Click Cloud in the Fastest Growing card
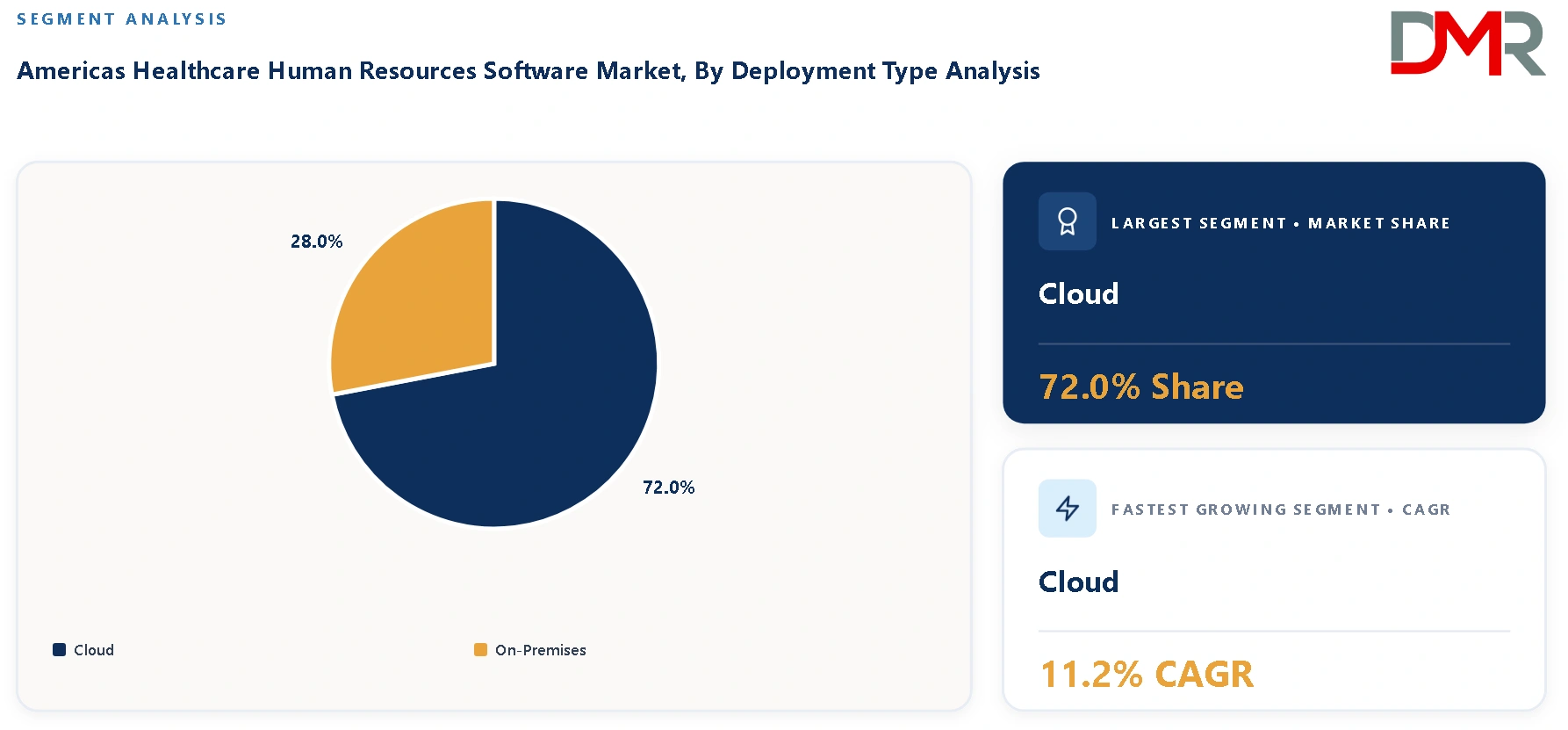1568x730 pixels. (x=1079, y=582)
